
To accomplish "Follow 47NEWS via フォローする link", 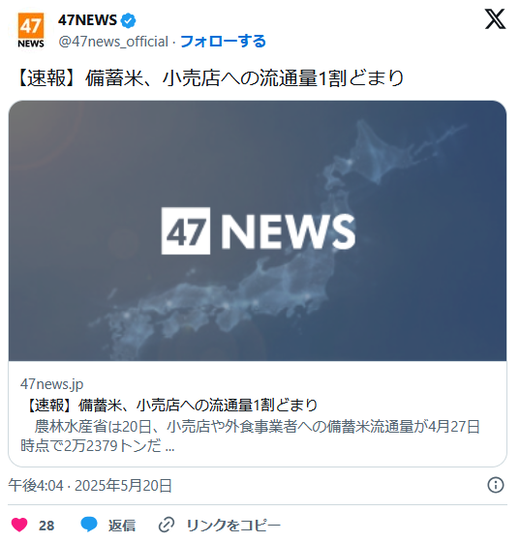I will (x=225, y=41).
